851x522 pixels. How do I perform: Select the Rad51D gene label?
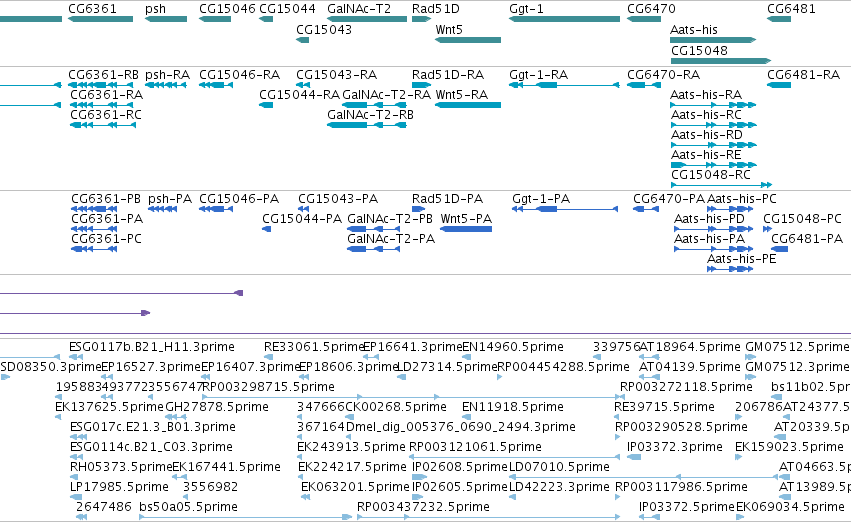pyautogui.click(x=436, y=9)
